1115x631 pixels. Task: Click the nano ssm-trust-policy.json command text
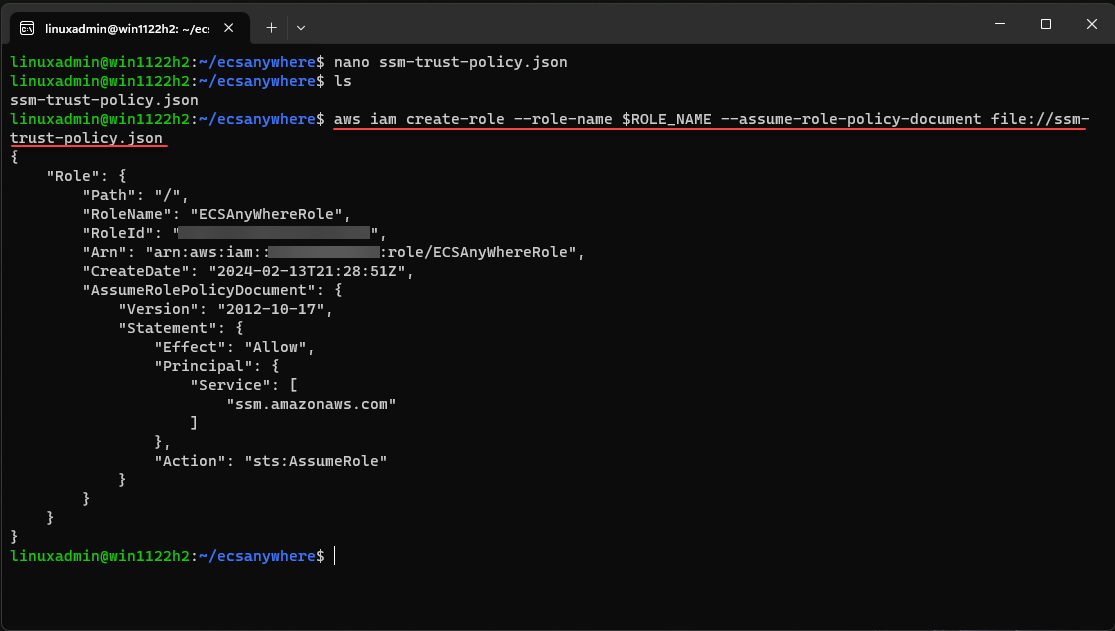[x=451, y=62]
